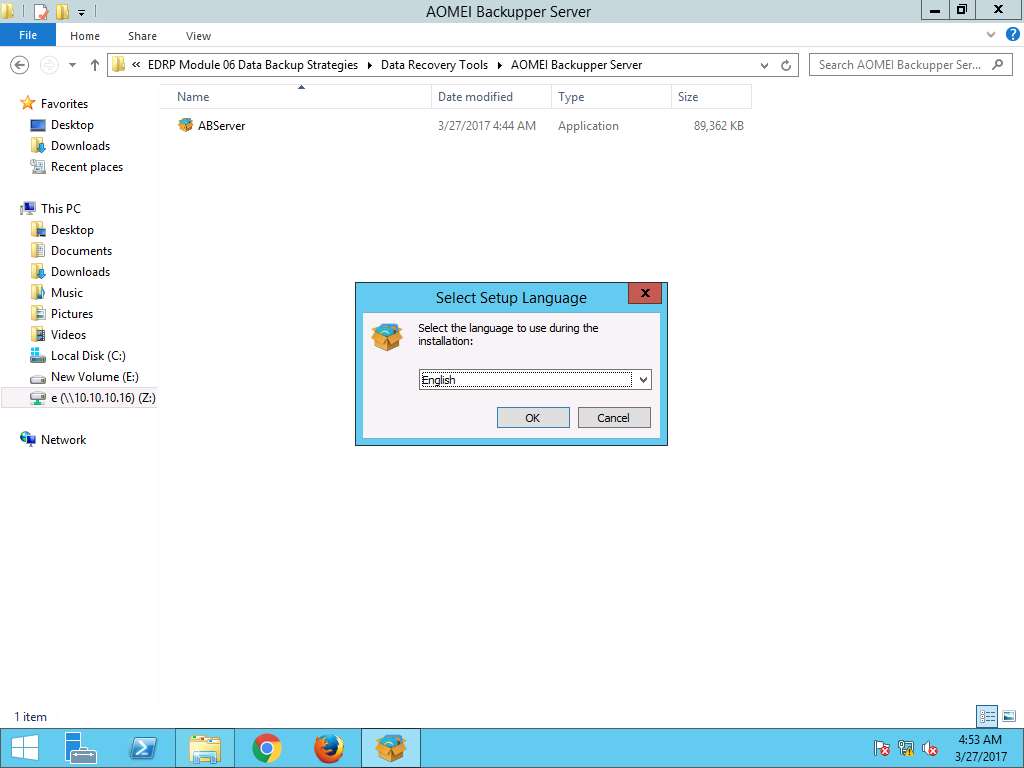Confirm English by clicking OK

click(533, 418)
